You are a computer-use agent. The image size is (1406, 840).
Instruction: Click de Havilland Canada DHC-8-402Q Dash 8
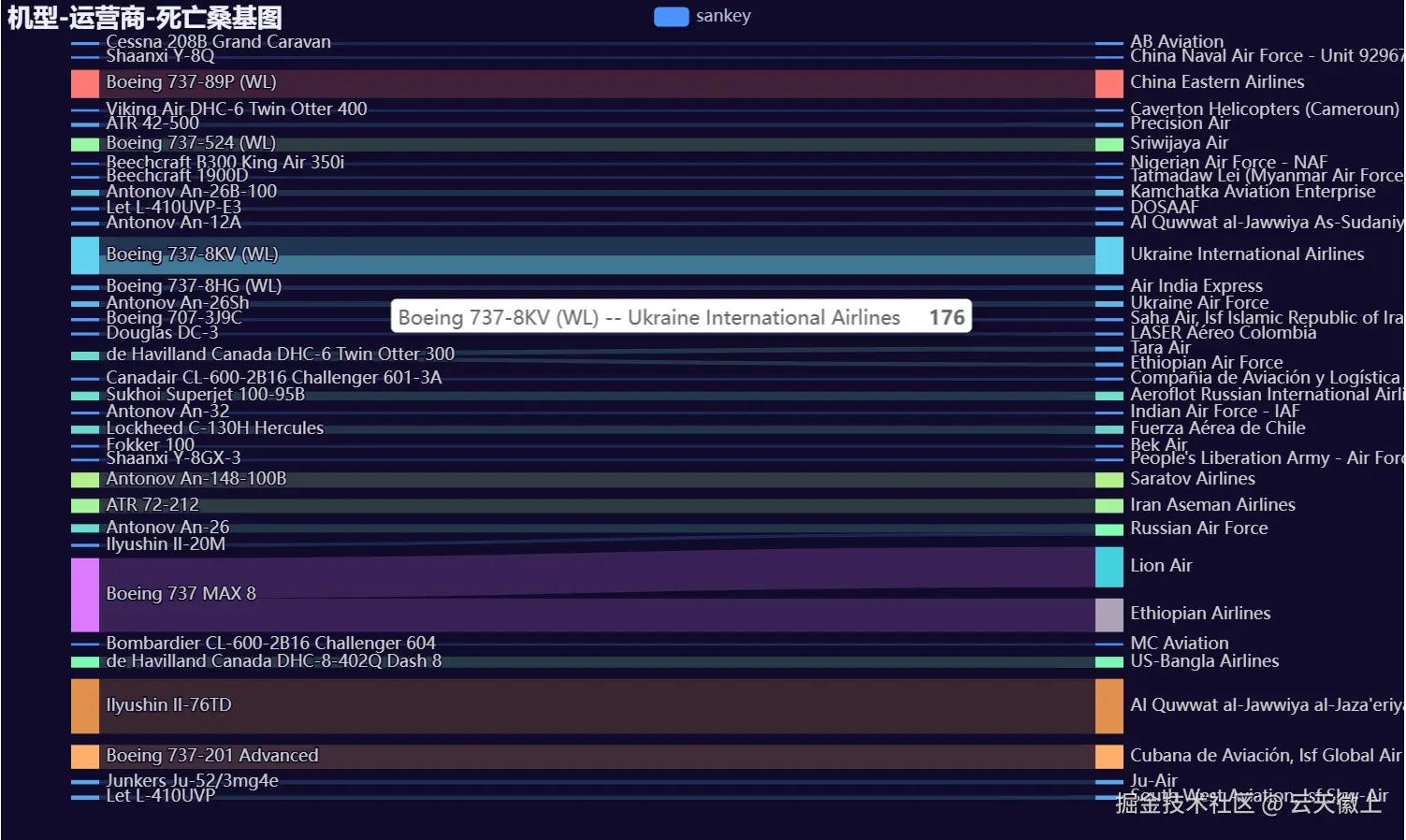click(274, 661)
